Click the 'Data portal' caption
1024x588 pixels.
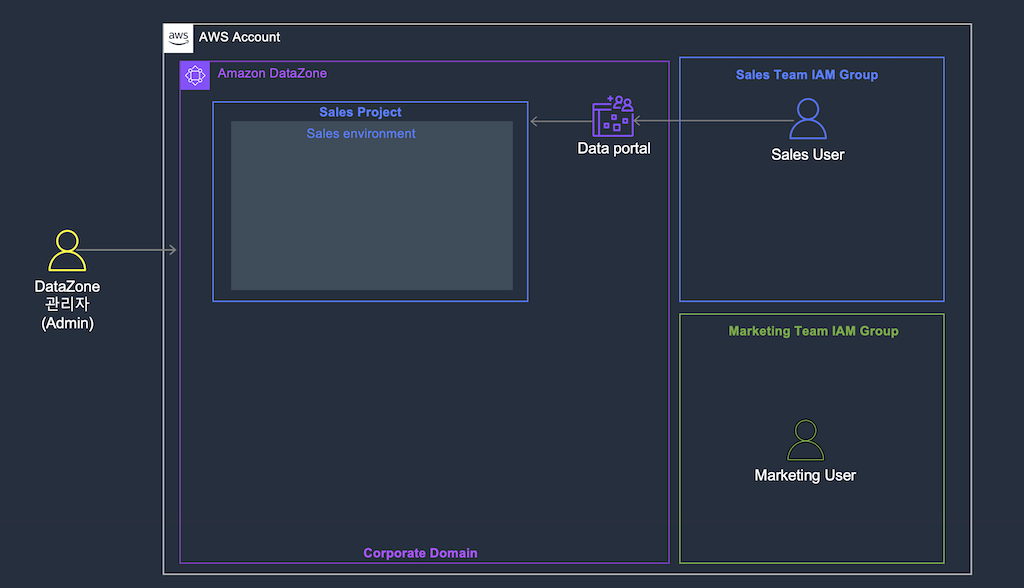(x=614, y=148)
